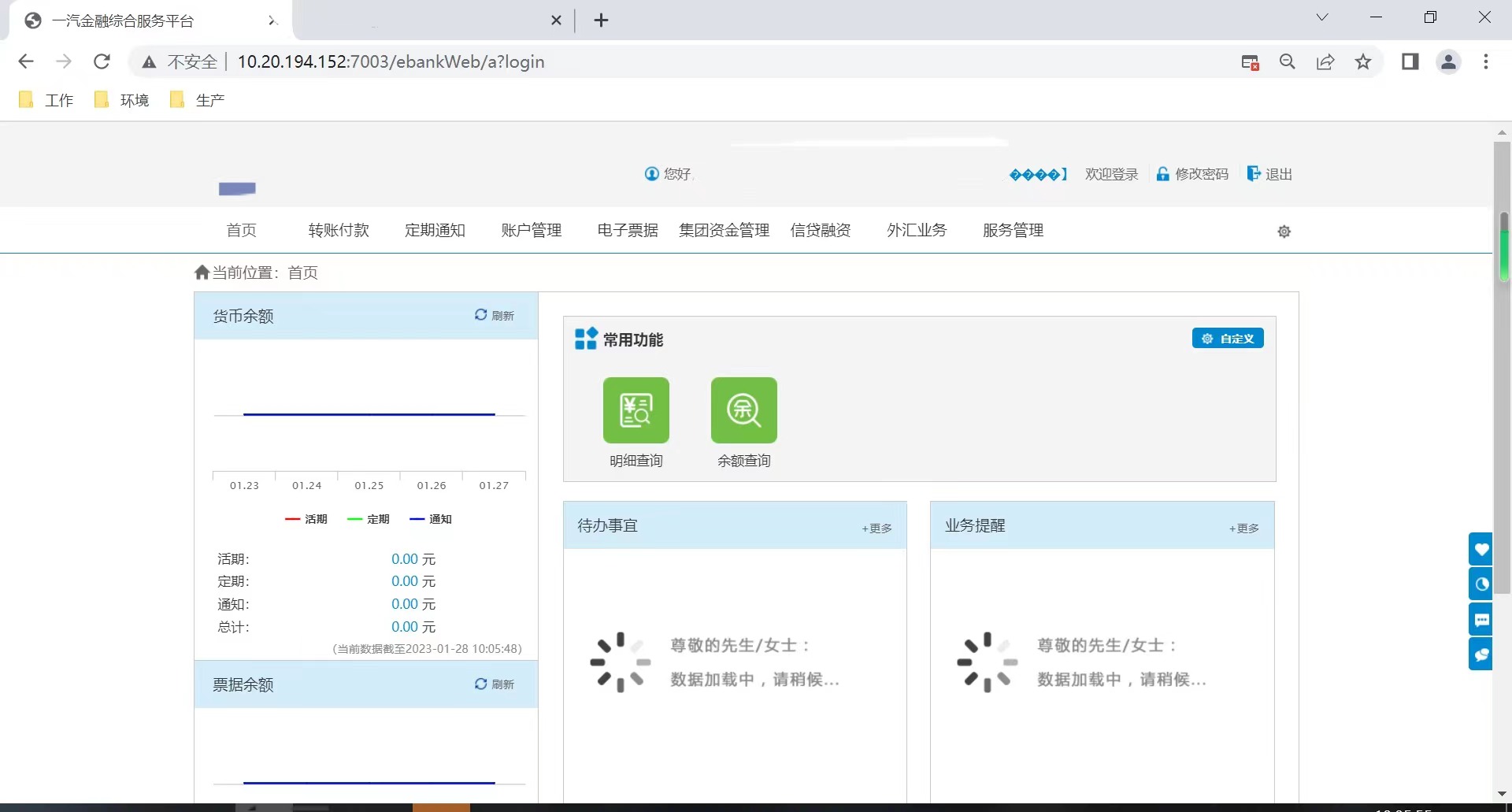Open the browser side panel icon
The width and height of the screenshot is (1512, 812).
click(x=1410, y=61)
